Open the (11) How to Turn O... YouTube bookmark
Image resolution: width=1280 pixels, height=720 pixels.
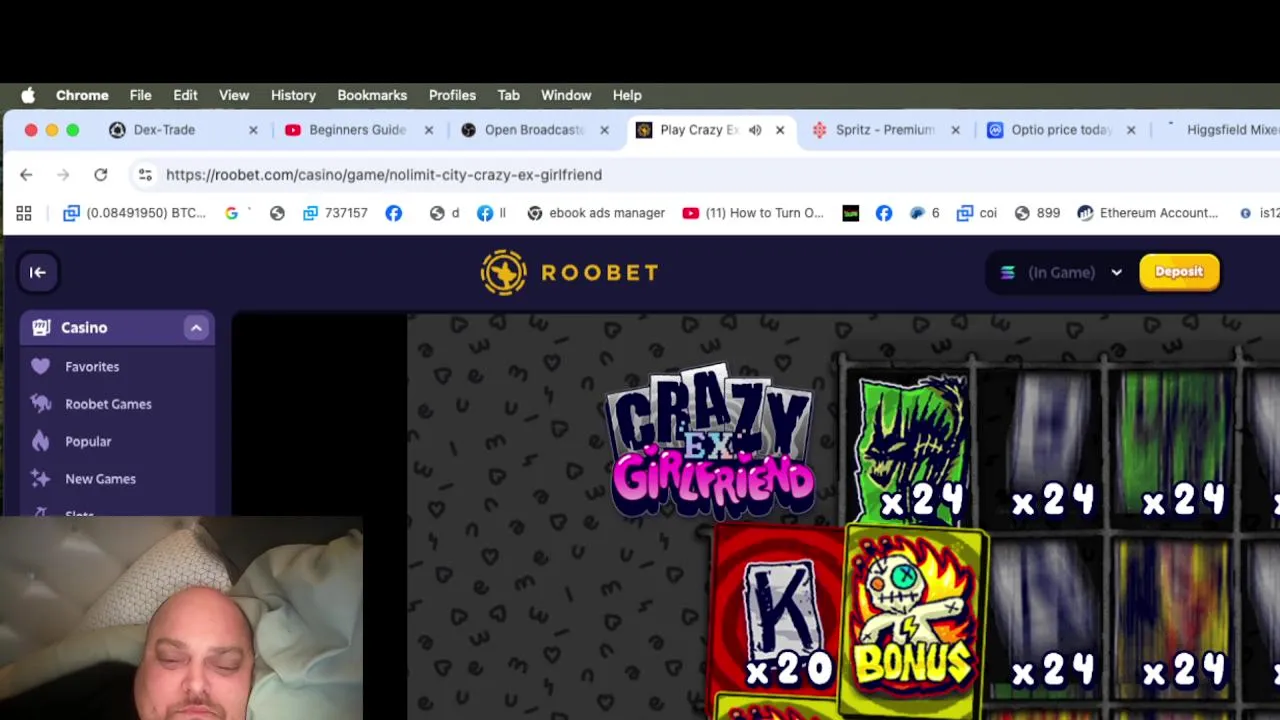point(753,213)
